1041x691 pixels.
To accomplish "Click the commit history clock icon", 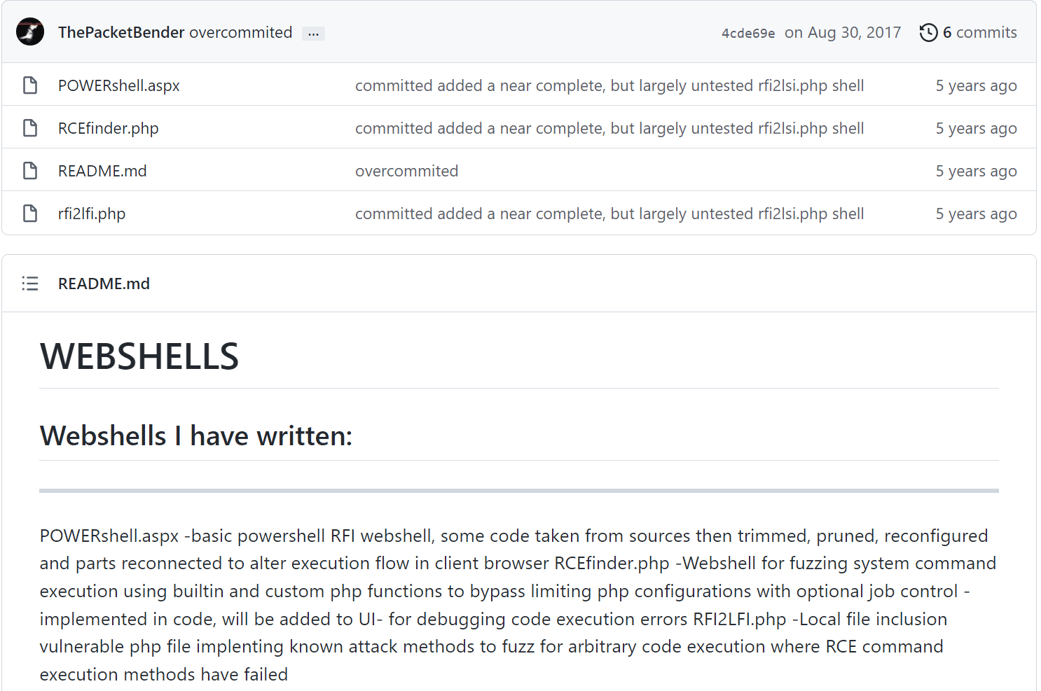I will 927,31.
